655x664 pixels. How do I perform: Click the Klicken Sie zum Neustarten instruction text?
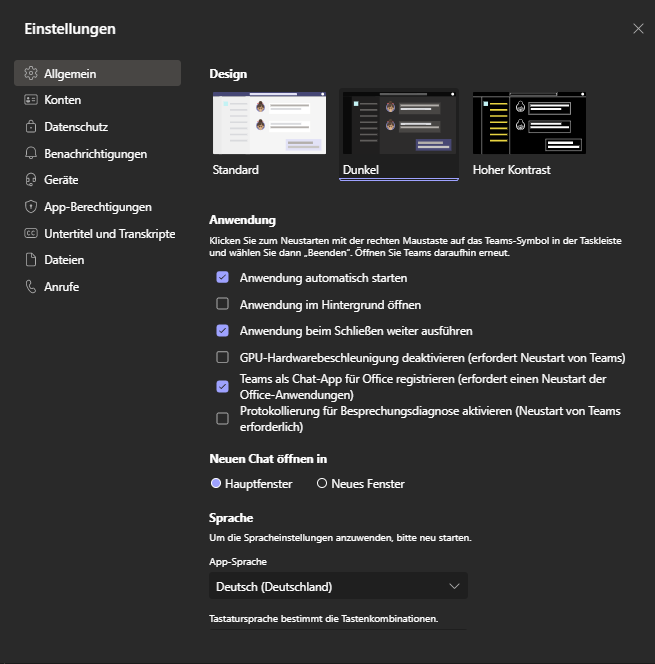(415, 246)
